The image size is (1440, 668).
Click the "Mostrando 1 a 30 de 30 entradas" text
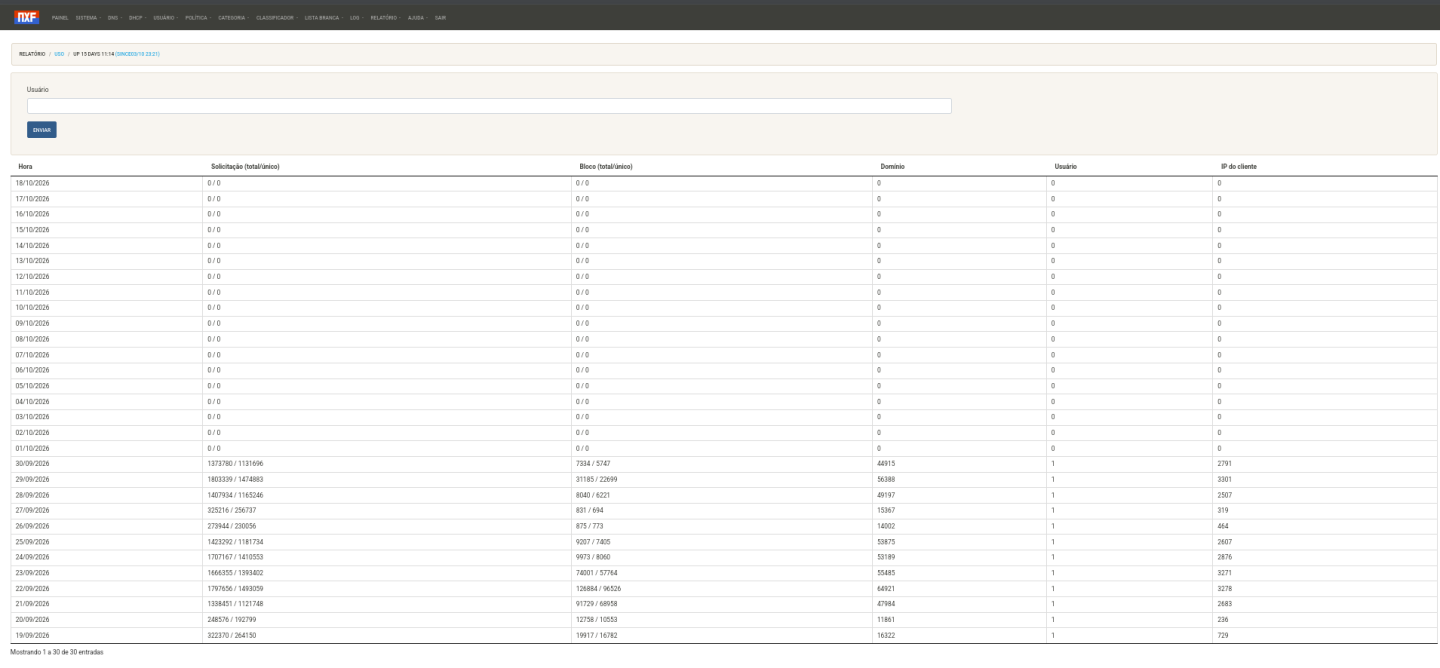[x=55, y=652]
